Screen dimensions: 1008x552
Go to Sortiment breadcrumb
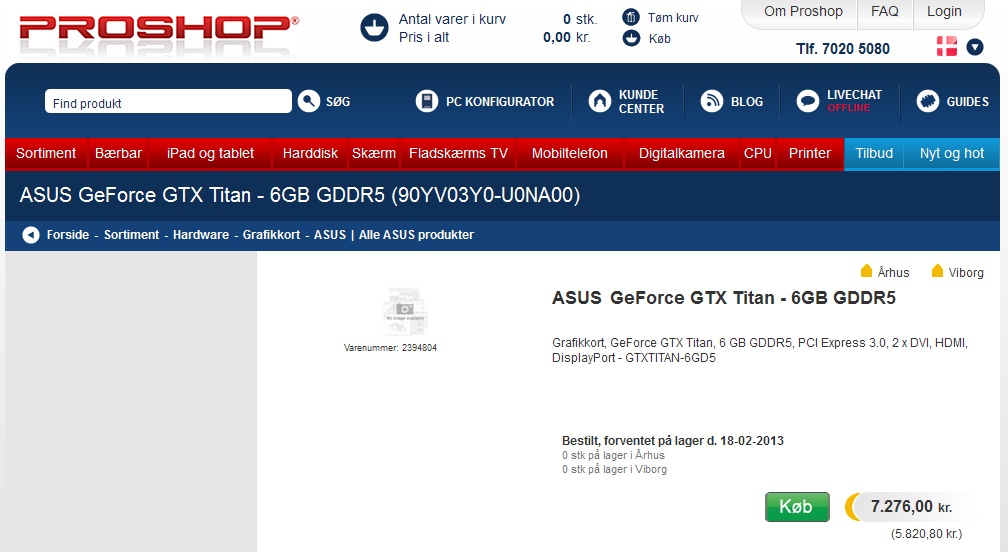click(131, 235)
